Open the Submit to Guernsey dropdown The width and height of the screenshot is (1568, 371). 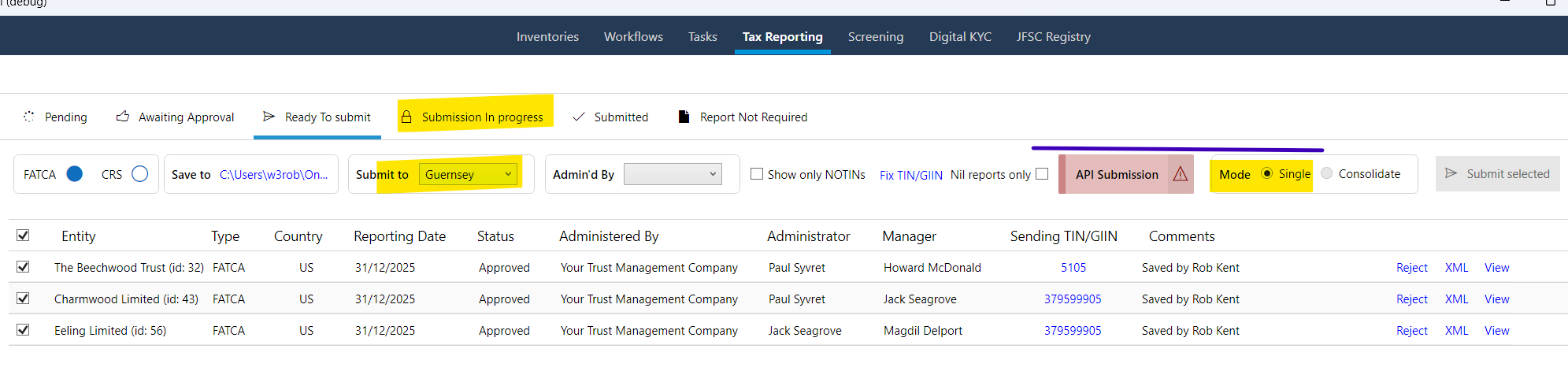(x=469, y=174)
